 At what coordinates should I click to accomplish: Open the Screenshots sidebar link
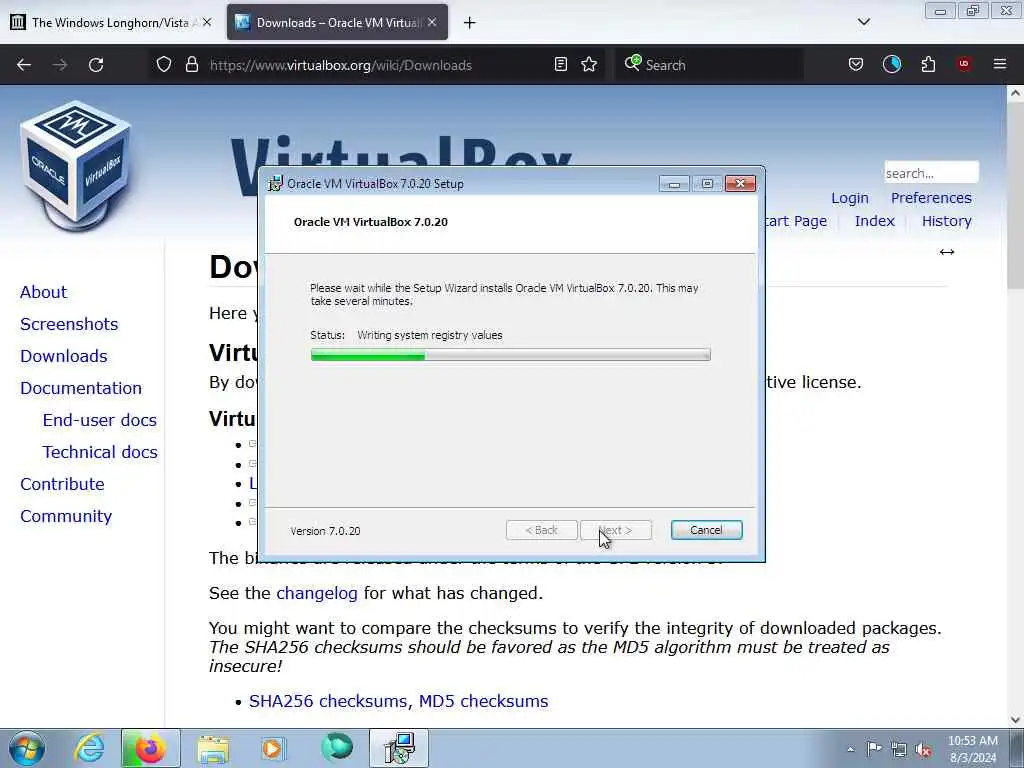click(69, 324)
